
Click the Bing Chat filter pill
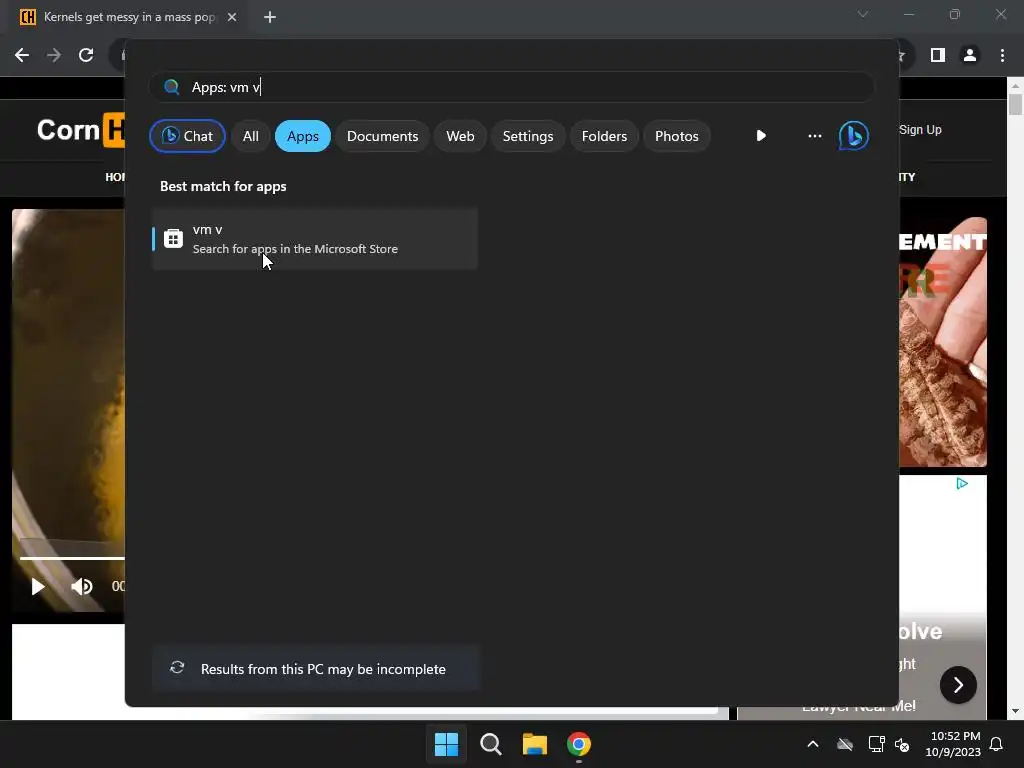coord(187,136)
